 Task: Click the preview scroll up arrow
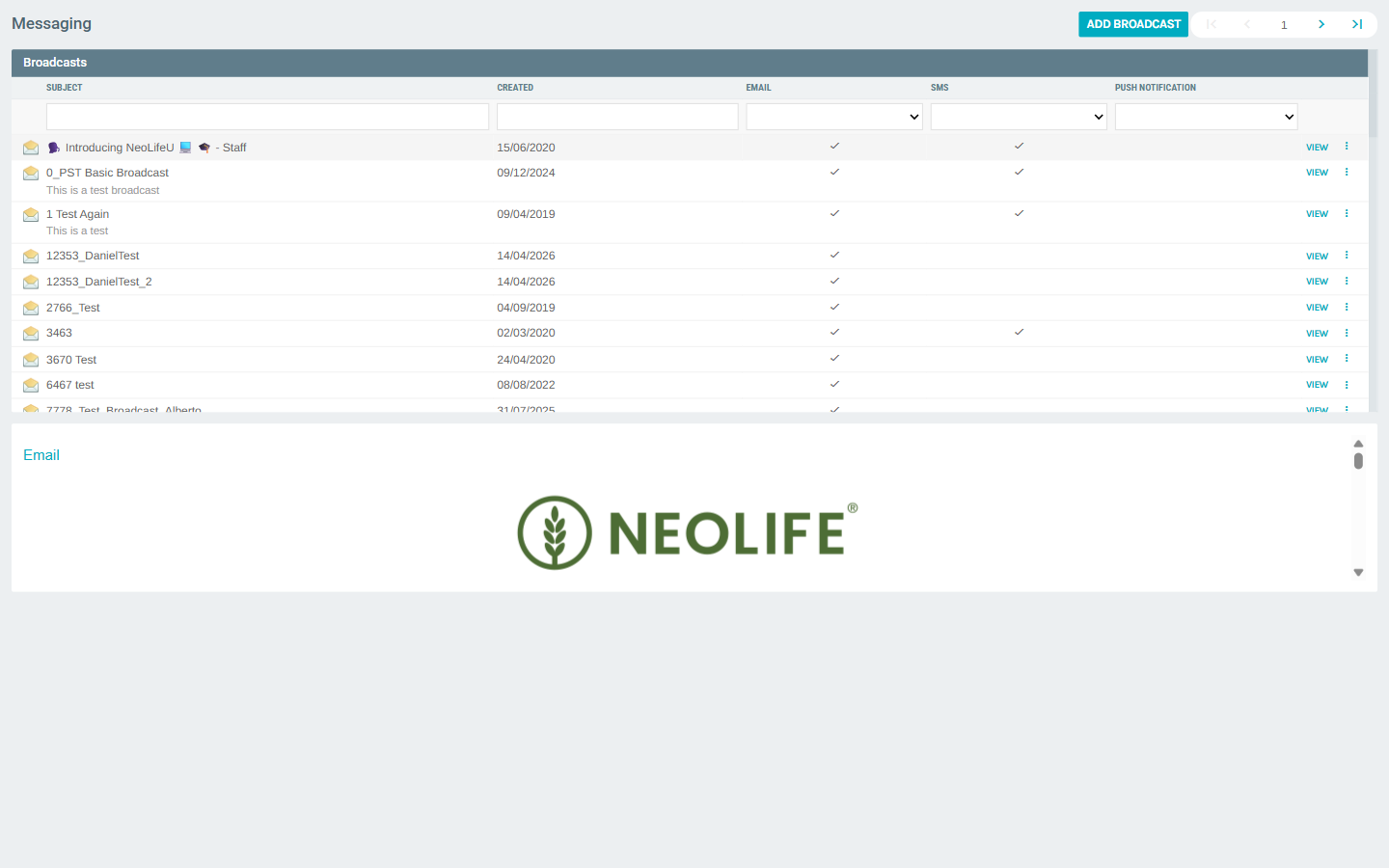pyautogui.click(x=1358, y=444)
